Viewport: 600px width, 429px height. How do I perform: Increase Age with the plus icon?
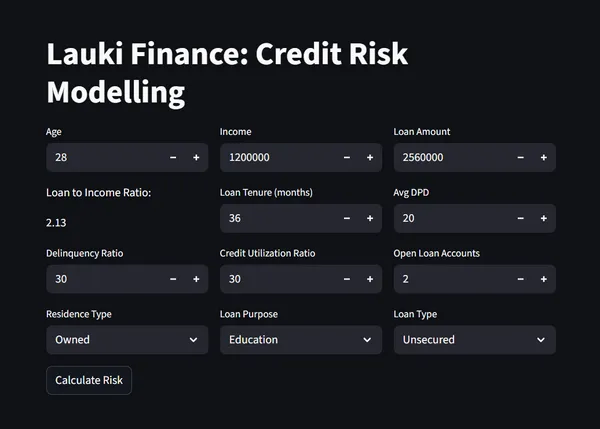[196, 158]
